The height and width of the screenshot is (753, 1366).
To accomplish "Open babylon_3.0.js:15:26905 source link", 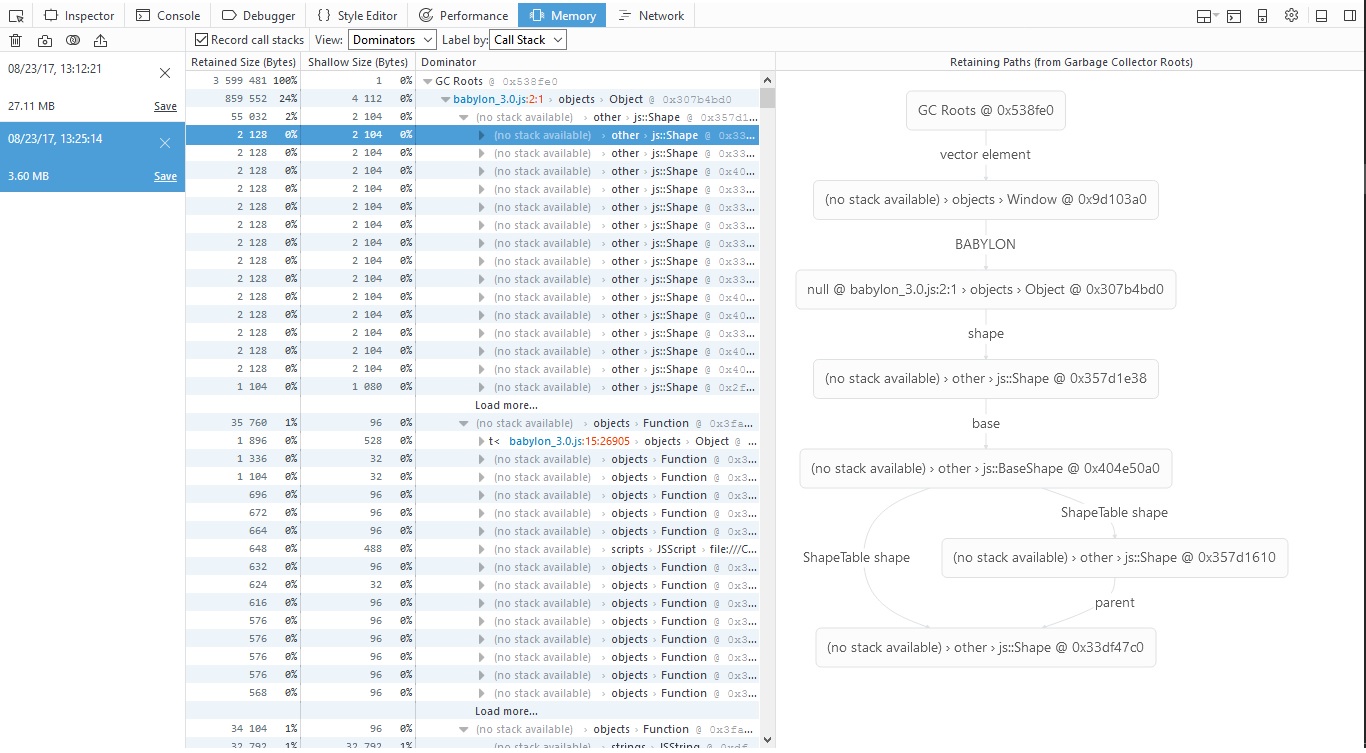I will [x=569, y=441].
